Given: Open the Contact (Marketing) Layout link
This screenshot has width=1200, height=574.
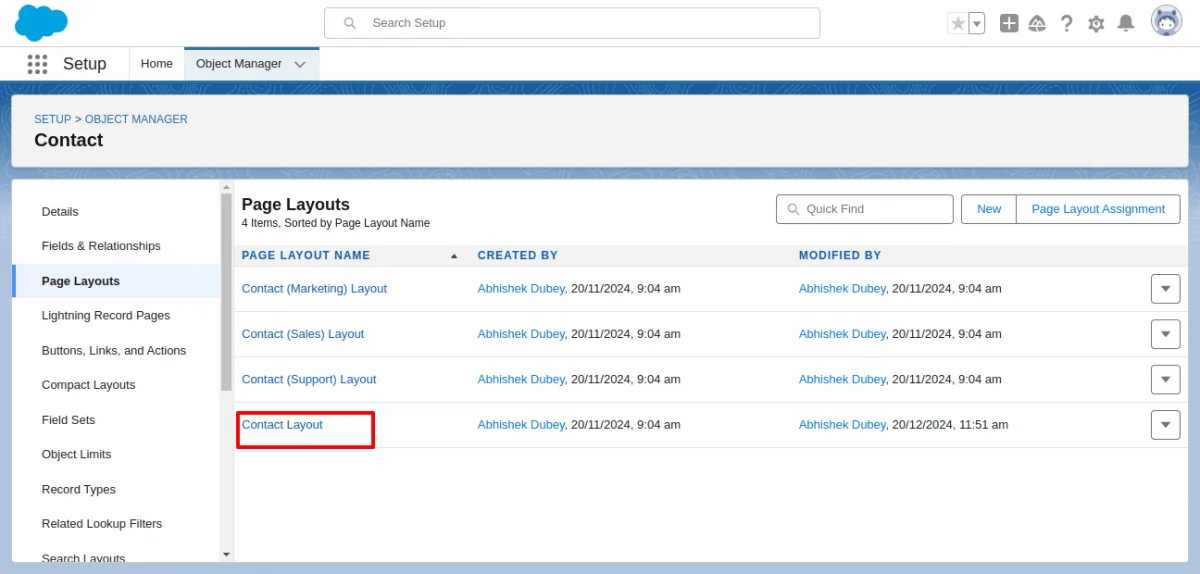Looking at the screenshot, I should pos(314,289).
